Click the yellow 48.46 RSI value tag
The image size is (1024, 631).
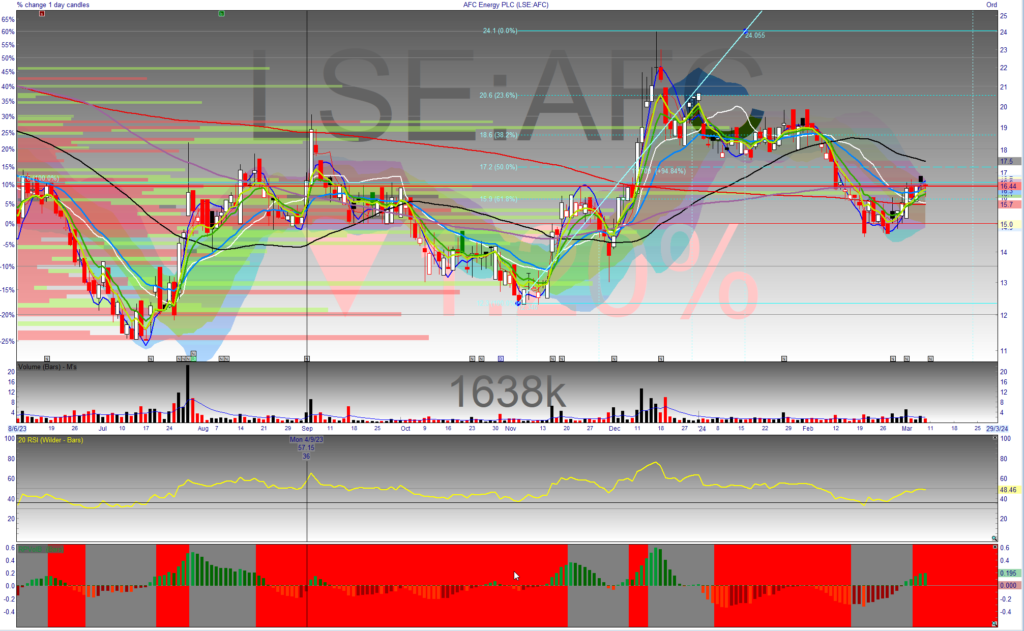click(x=1008, y=491)
